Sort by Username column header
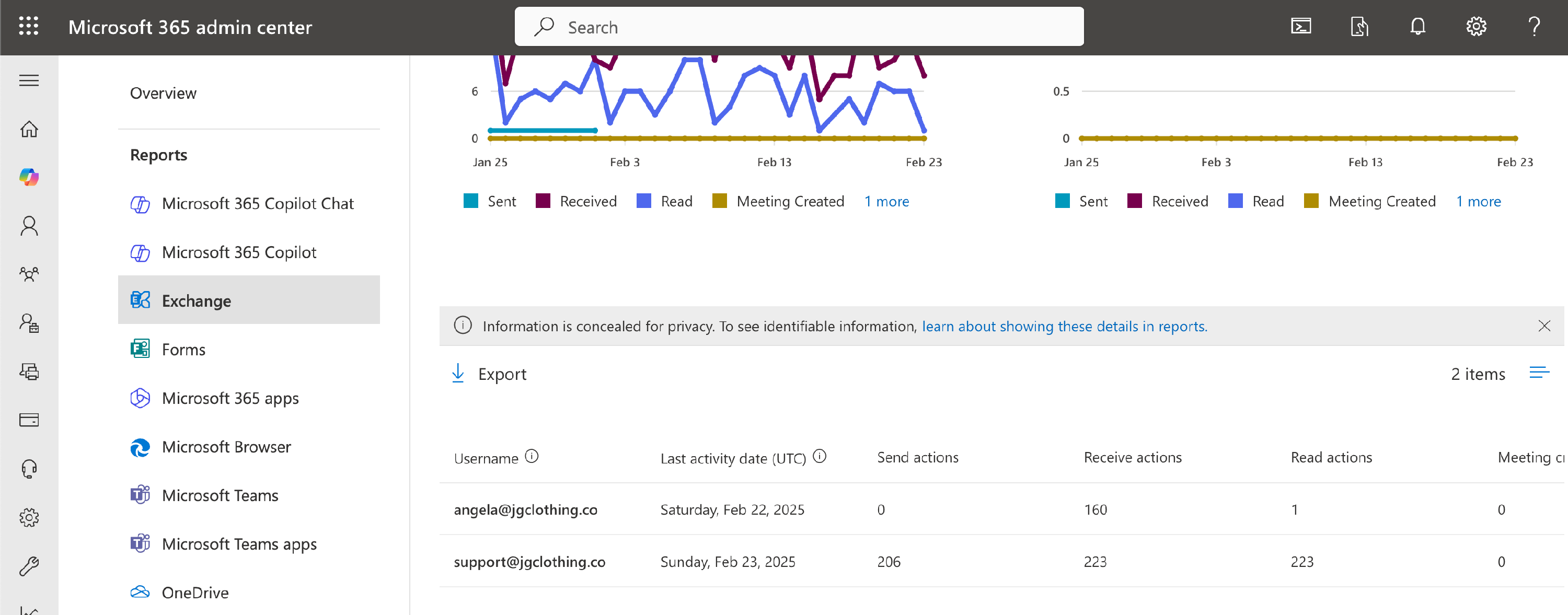This screenshot has height=615, width=1568. tap(486, 458)
